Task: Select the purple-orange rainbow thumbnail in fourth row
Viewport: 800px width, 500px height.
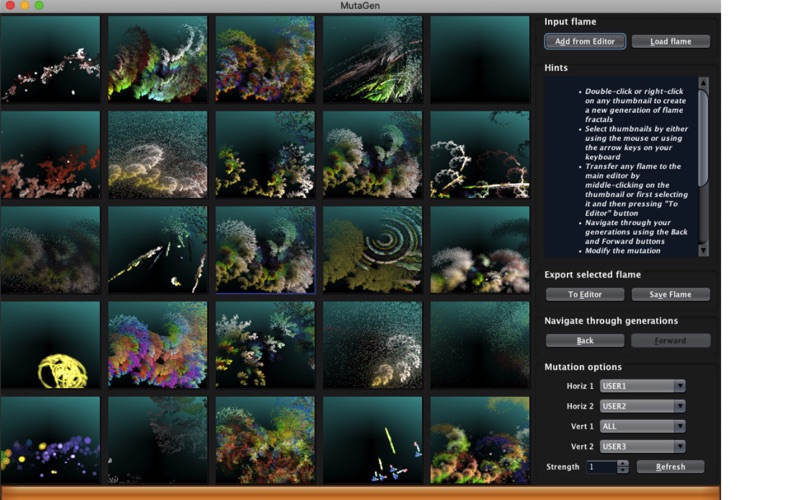Action: (x=158, y=345)
